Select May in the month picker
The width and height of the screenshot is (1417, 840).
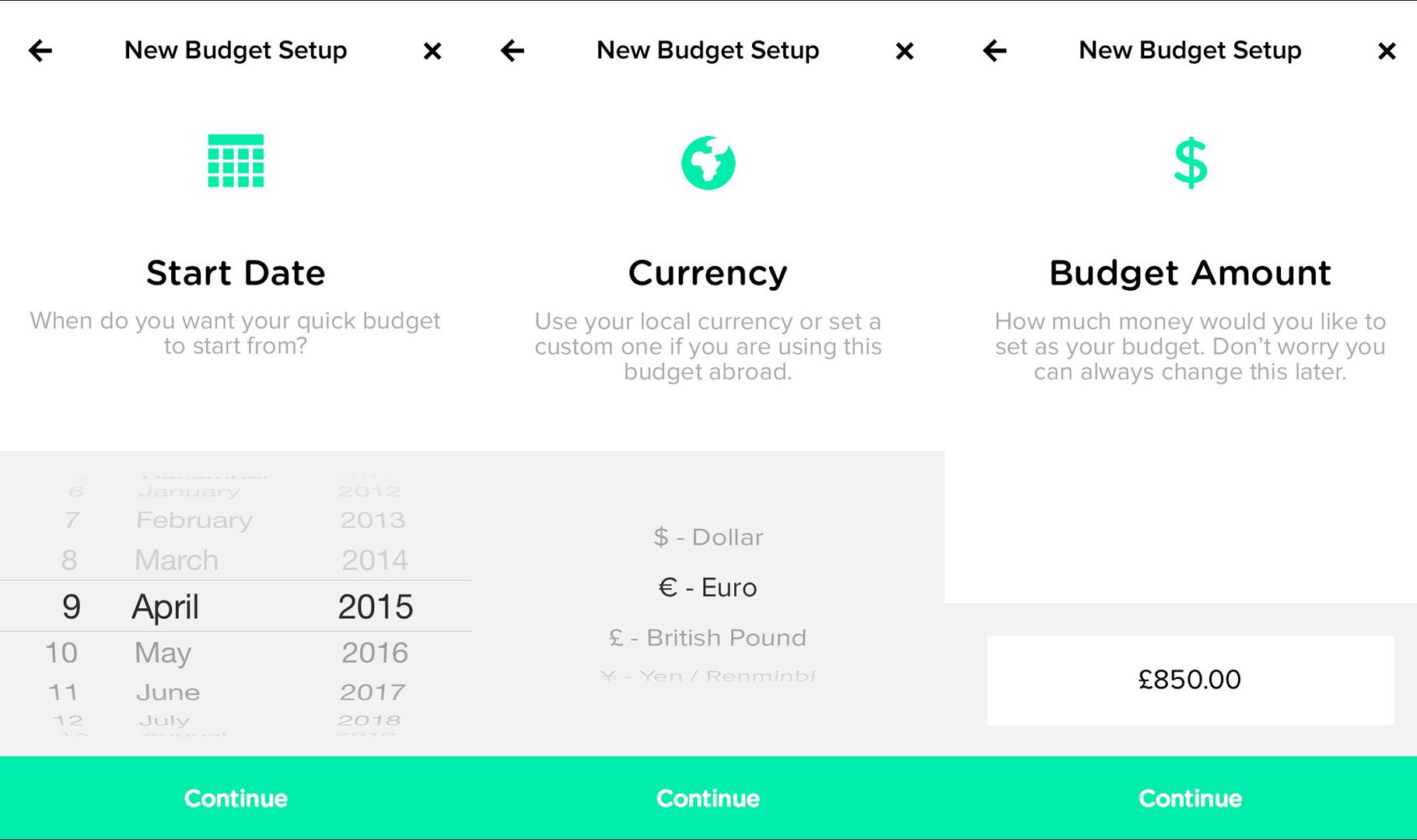163,653
